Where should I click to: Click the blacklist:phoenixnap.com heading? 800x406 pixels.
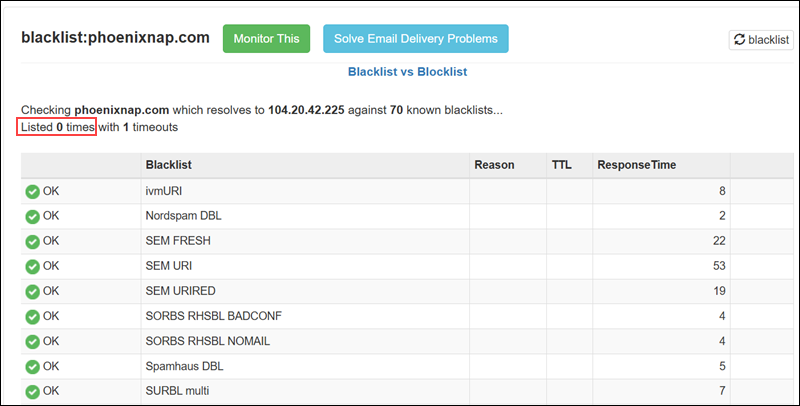[115, 38]
